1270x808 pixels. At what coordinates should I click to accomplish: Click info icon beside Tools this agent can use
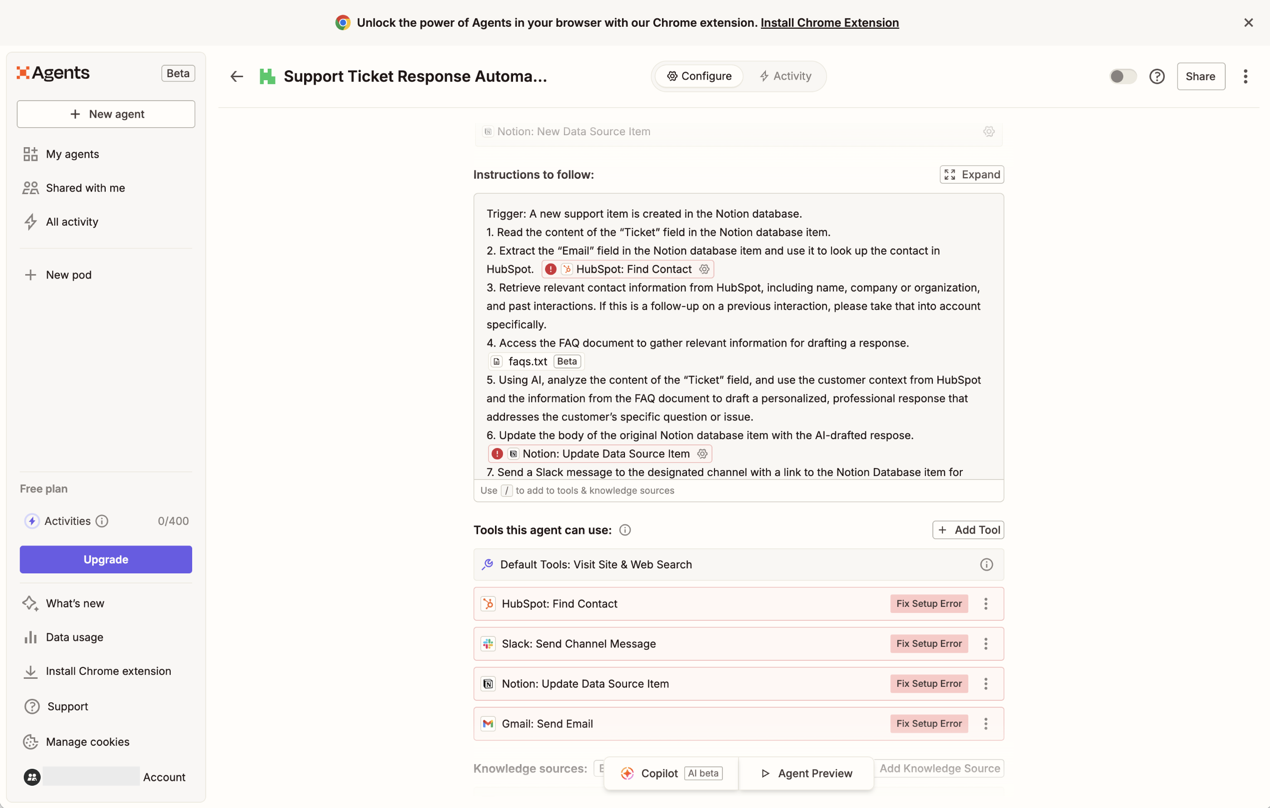click(625, 530)
